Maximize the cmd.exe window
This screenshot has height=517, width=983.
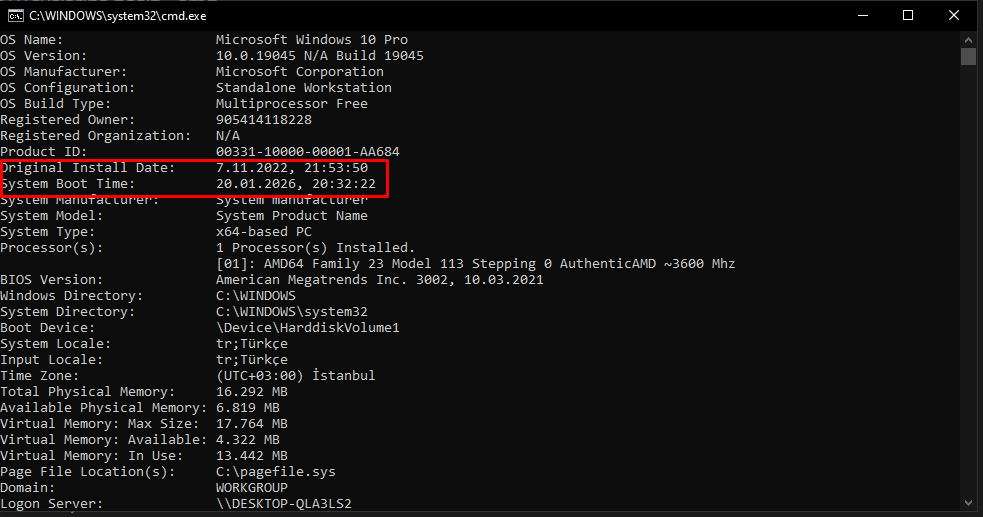pyautogui.click(x=908, y=16)
